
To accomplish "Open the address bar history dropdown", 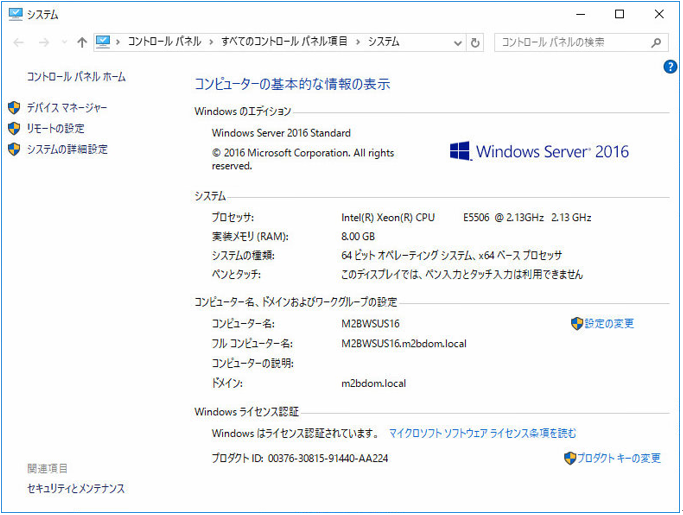I will point(458,43).
